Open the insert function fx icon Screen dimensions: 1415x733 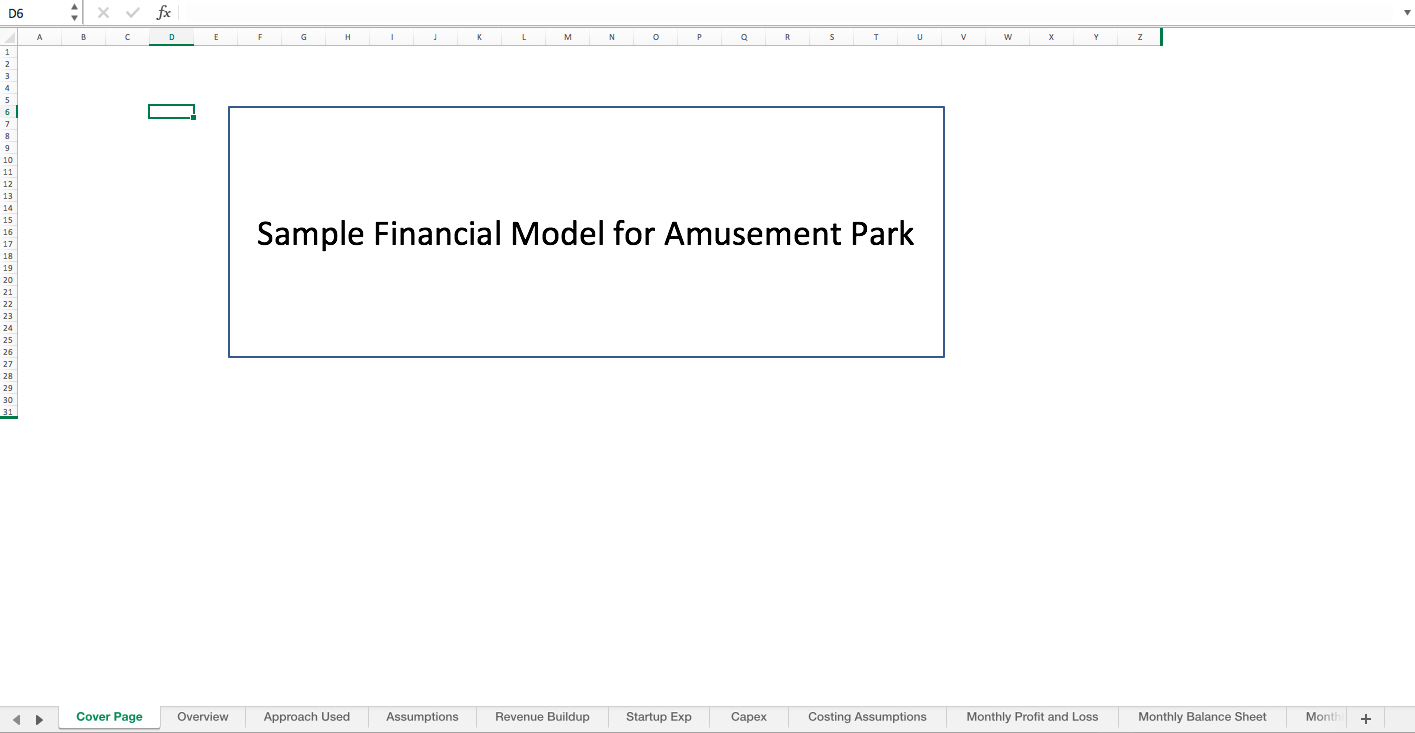(164, 13)
